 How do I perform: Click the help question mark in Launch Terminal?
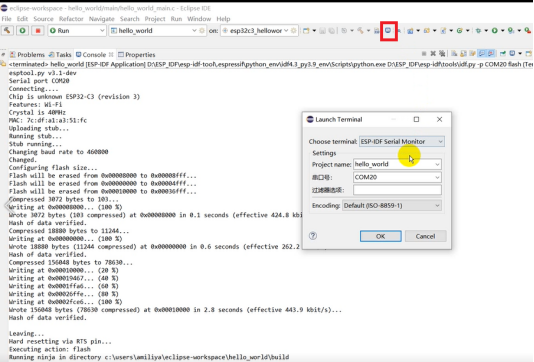(313, 236)
